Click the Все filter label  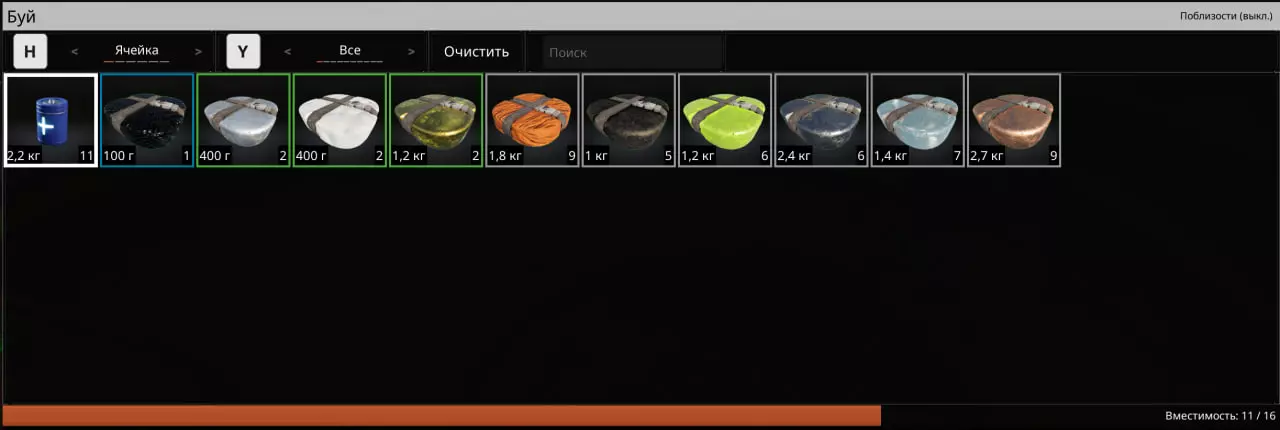coord(349,50)
